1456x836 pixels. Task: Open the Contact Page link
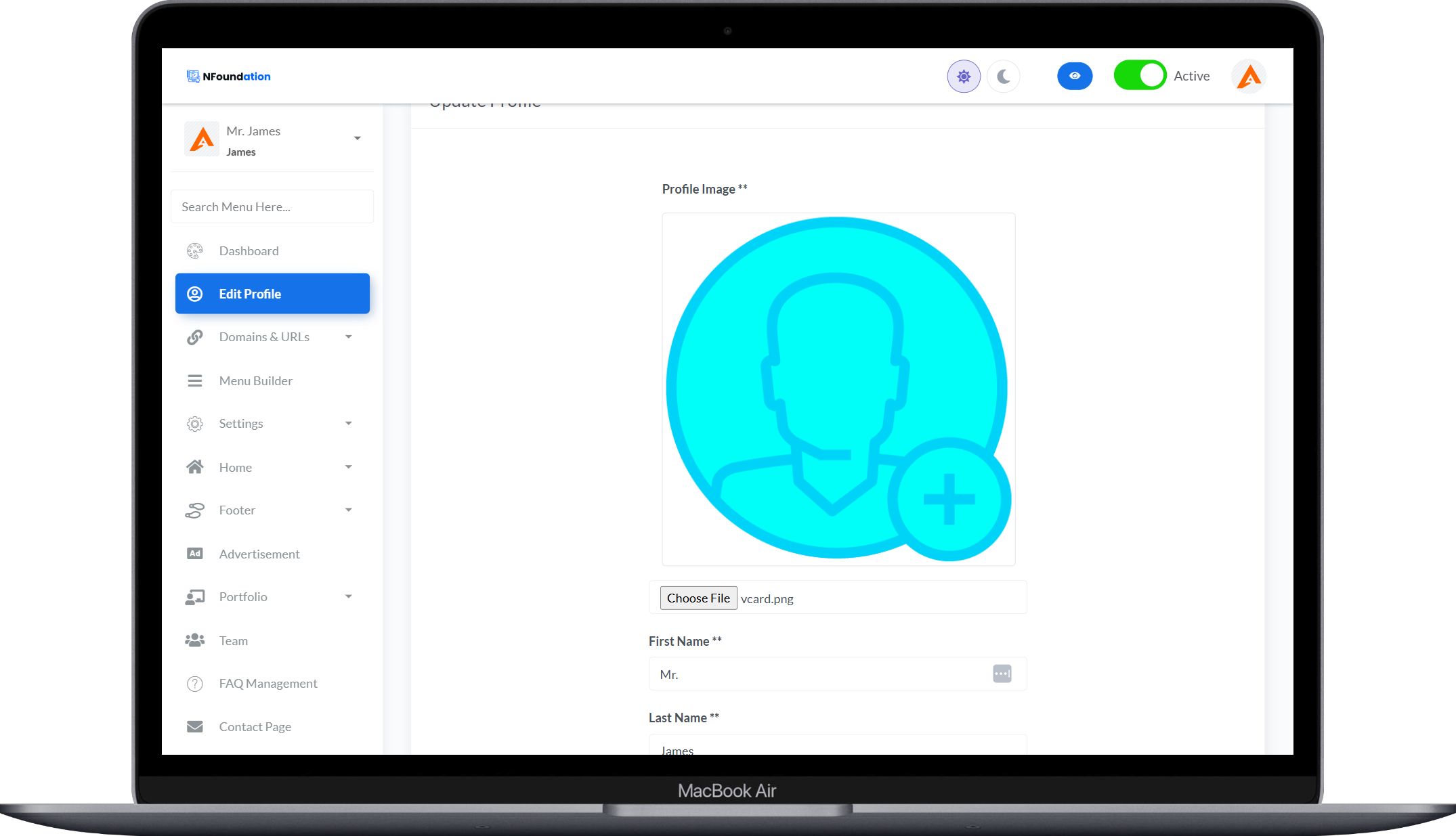[255, 727]
